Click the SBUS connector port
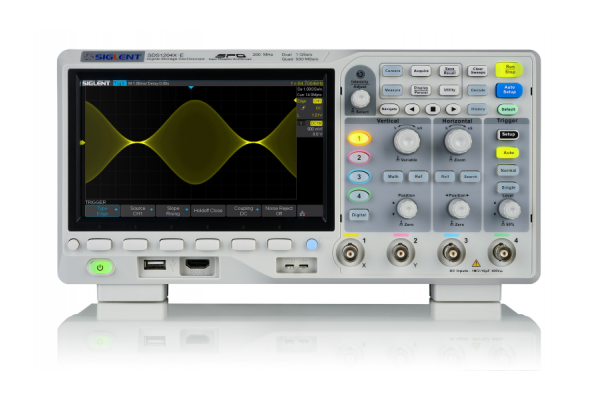 (x=197, y=264)
